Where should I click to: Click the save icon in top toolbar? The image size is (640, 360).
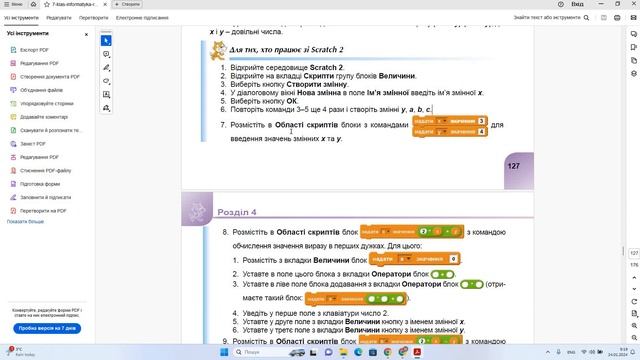[604, 18]
